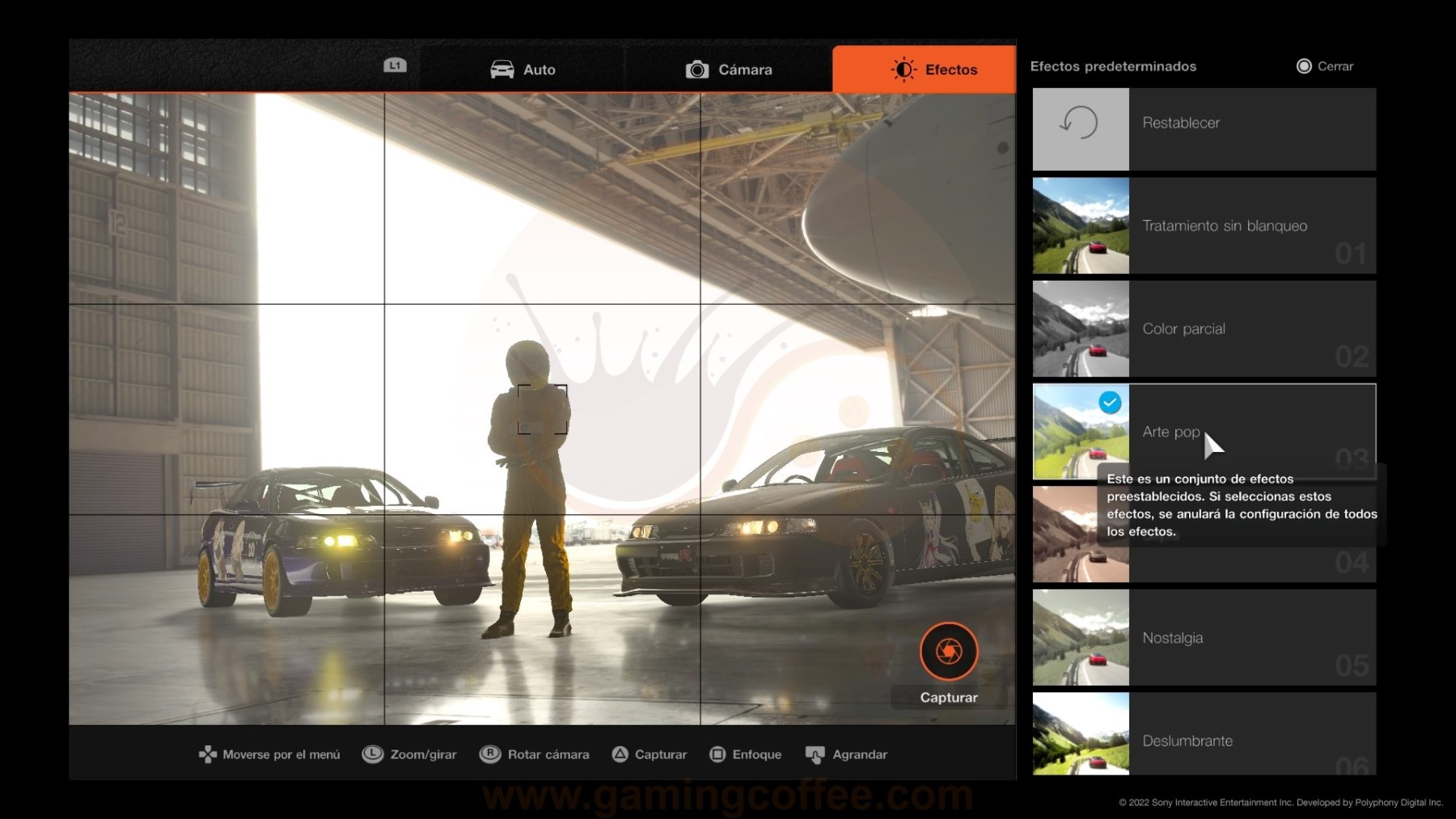Select the Arte pop effect label
The image size is (1456, 819).
[1171, 433]
